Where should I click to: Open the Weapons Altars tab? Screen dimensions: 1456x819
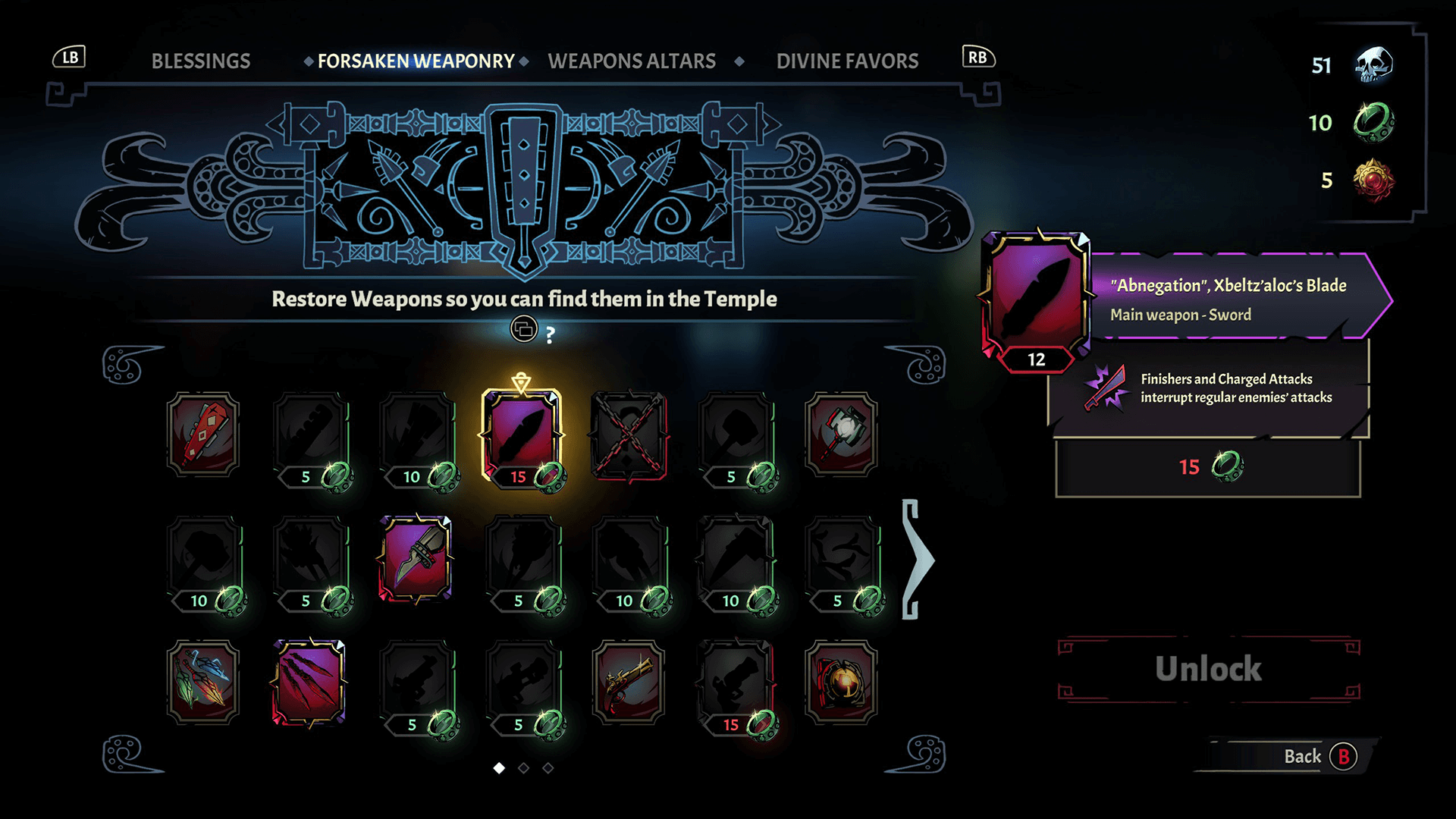point(632,61)
